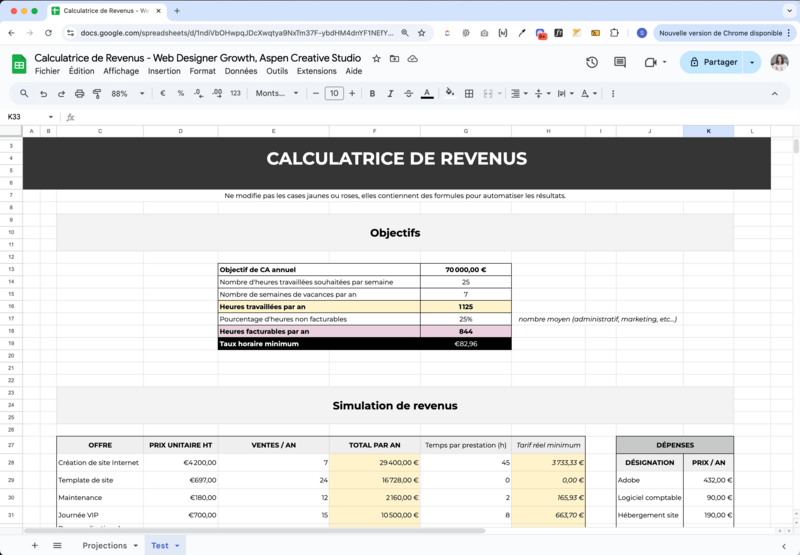800x555 pixels.
Task: Select the paint format tool
Action: click(x=97, y=93)
